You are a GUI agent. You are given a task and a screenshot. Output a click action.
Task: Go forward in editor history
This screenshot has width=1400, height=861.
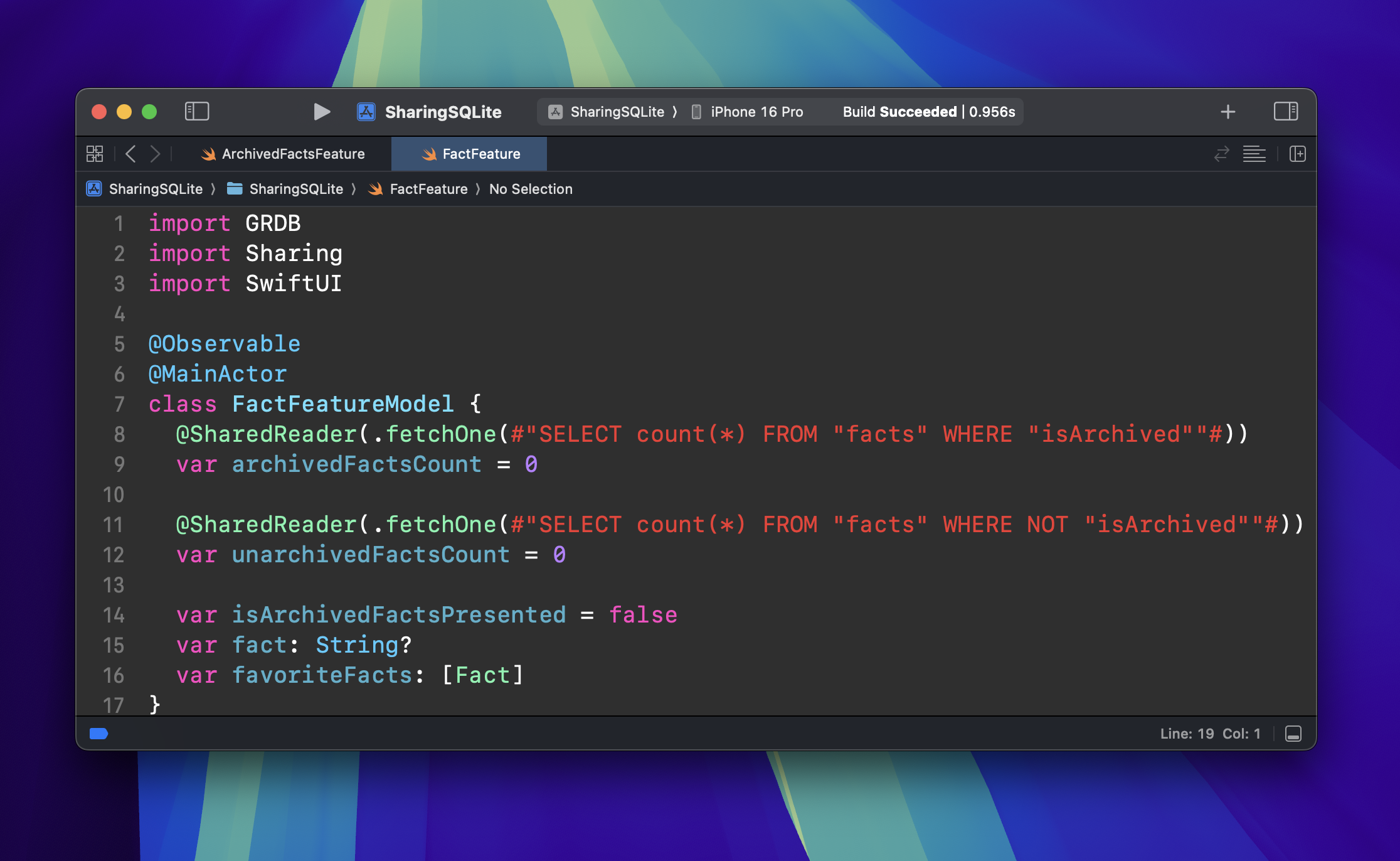[x=155, y=154]
